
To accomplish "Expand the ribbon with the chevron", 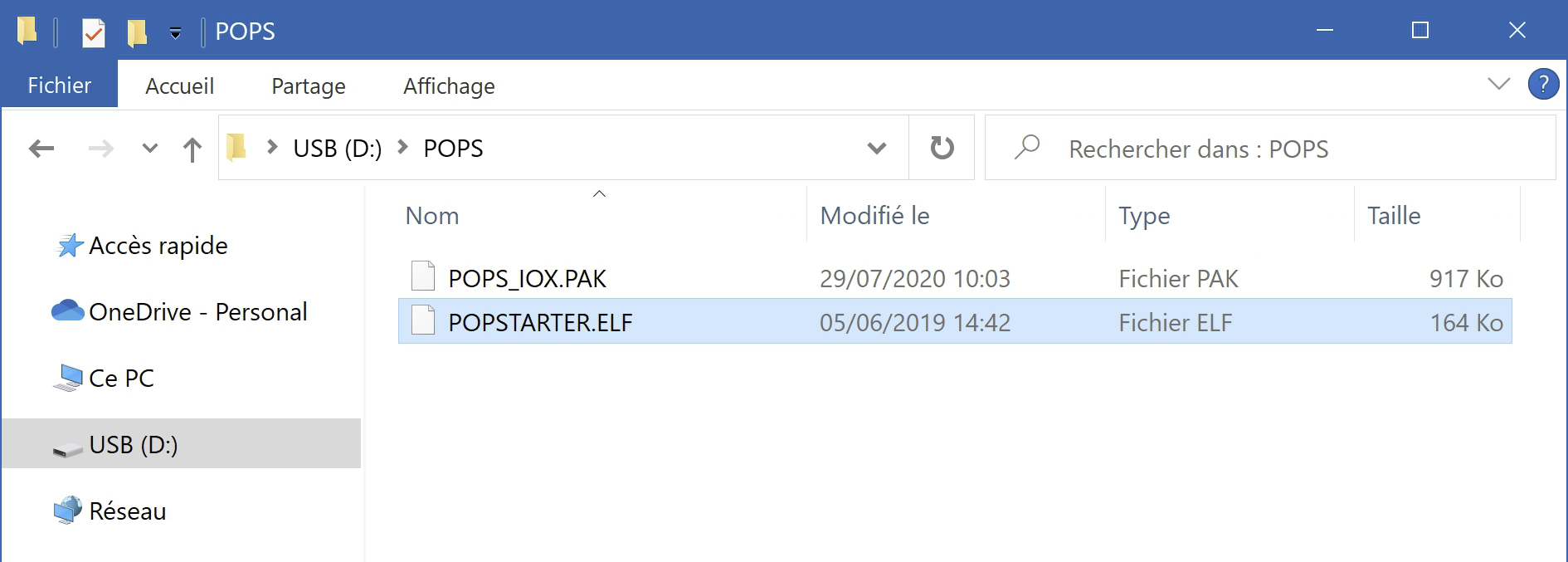I will tap(1498, 84).
